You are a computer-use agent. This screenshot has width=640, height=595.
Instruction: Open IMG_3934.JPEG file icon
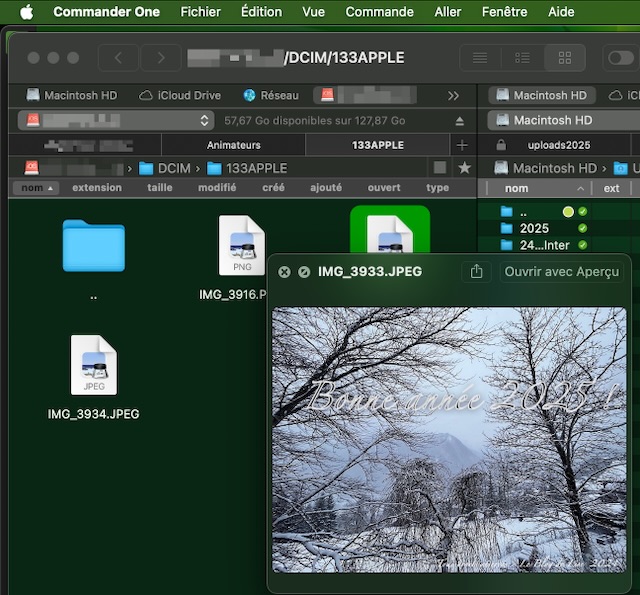point(93,366)
